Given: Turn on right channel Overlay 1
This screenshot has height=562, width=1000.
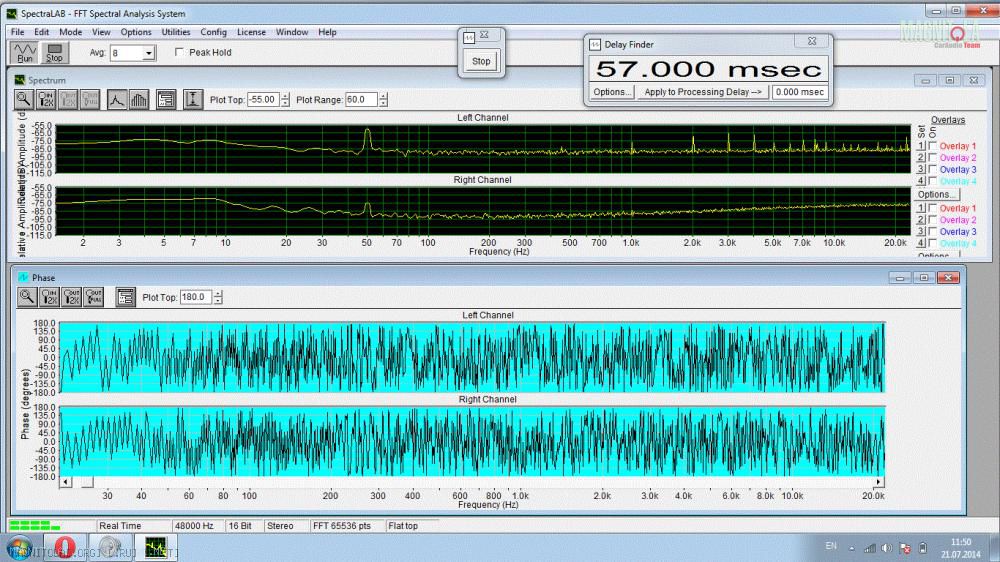Looking at the screenshot, I should coord(932,208).
